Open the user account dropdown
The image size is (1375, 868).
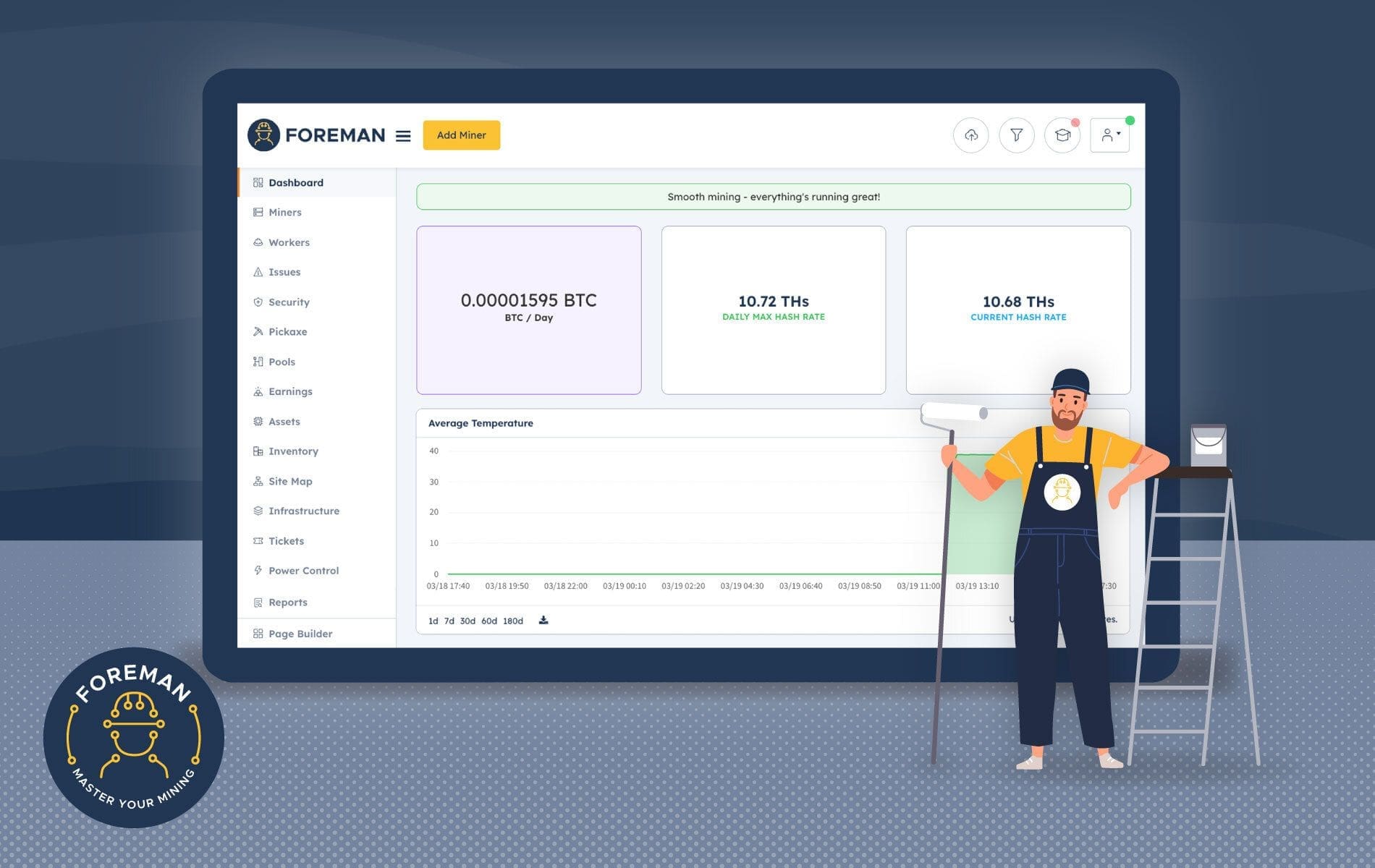point(1109,135)
